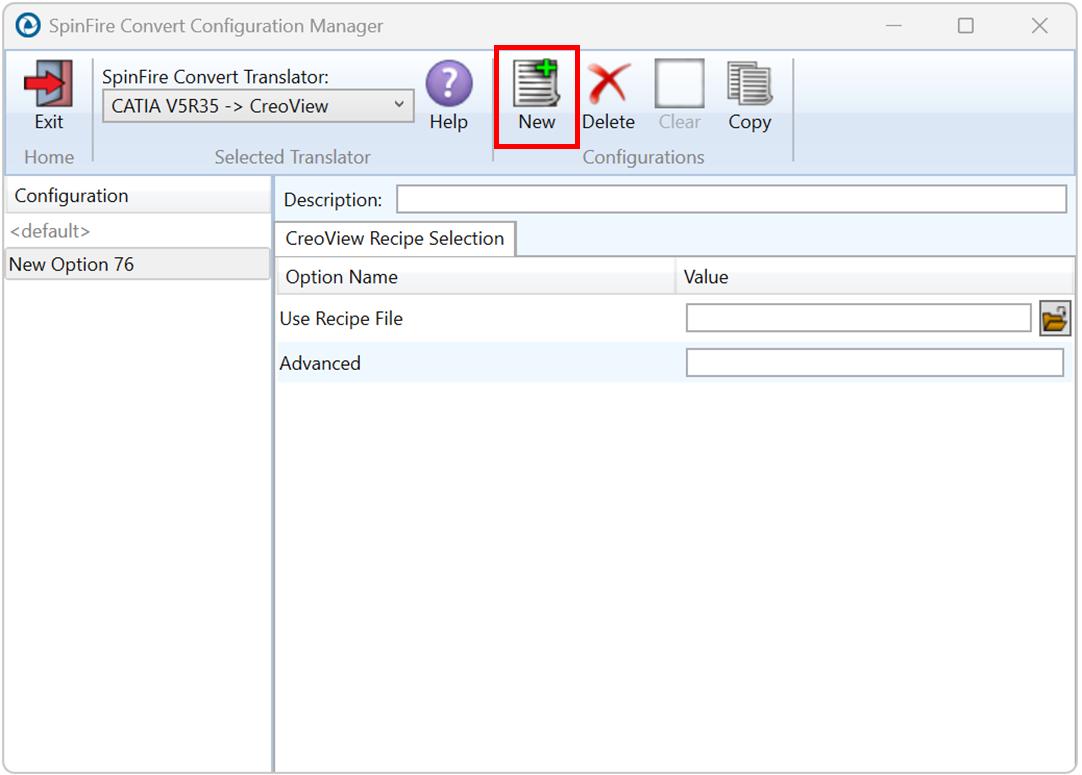Click the Value column header

[874, 277]
